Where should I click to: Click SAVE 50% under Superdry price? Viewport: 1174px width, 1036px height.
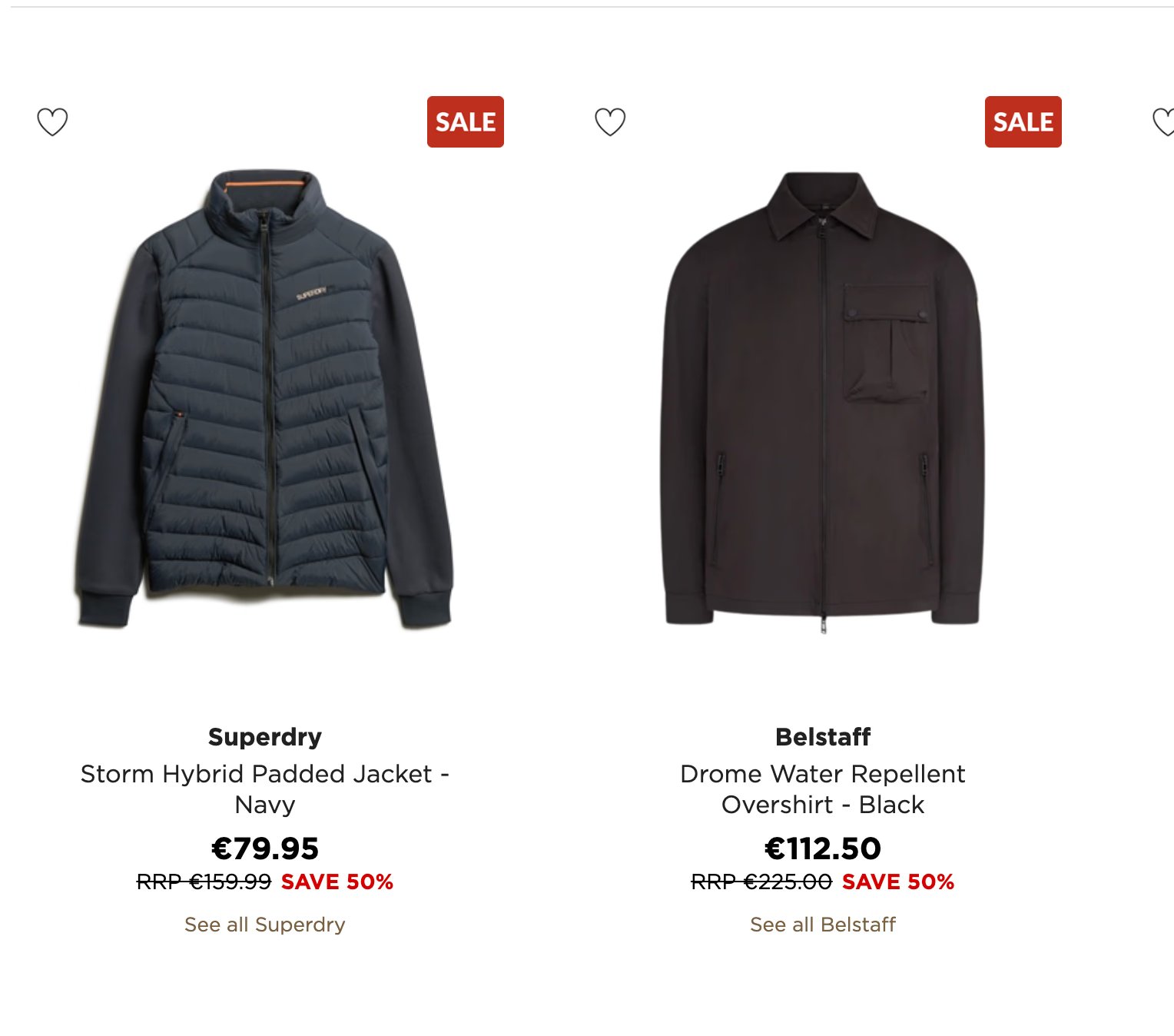pos(337,882)
